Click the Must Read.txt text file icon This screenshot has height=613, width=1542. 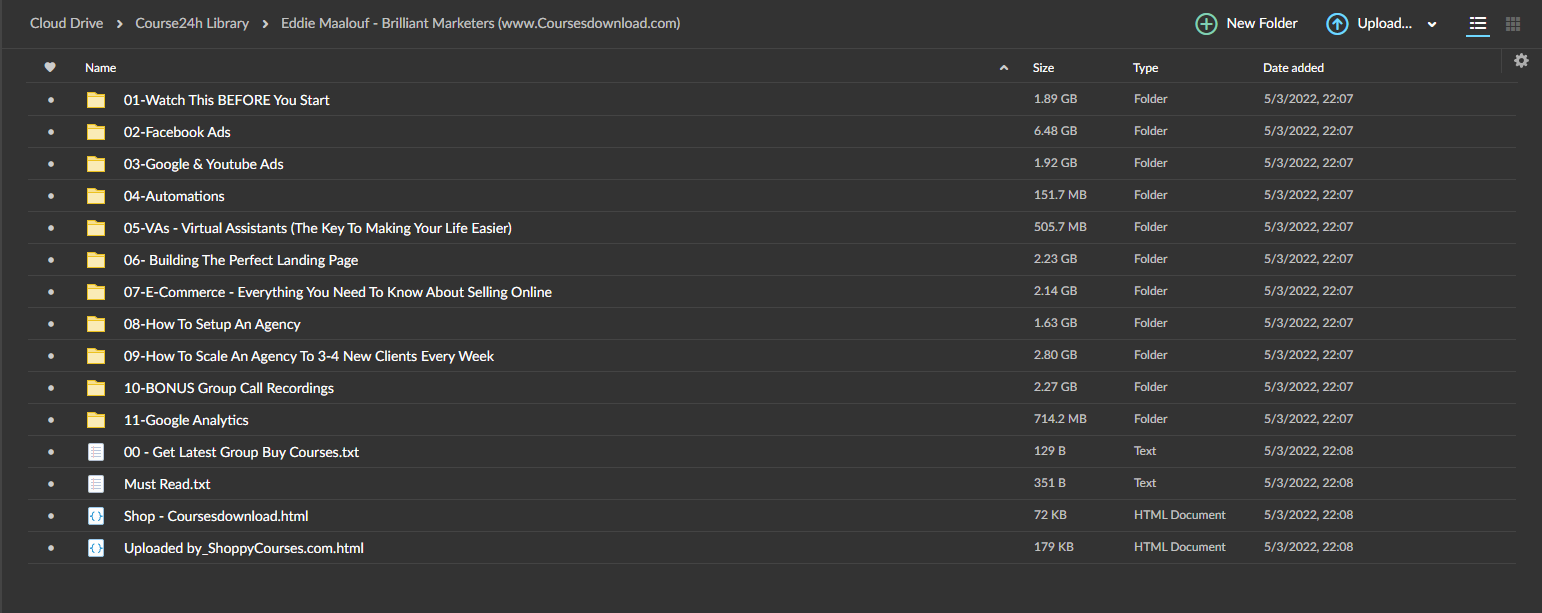96,484
